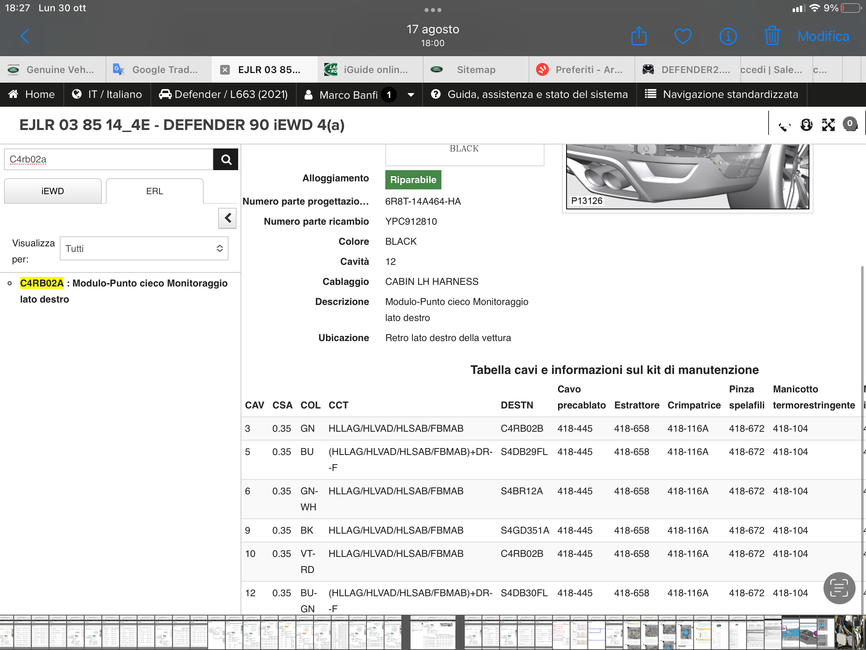This screenshot has width=866, height=650.
Task: Switch to the ERL tab
Action: (x=155, y=191)
